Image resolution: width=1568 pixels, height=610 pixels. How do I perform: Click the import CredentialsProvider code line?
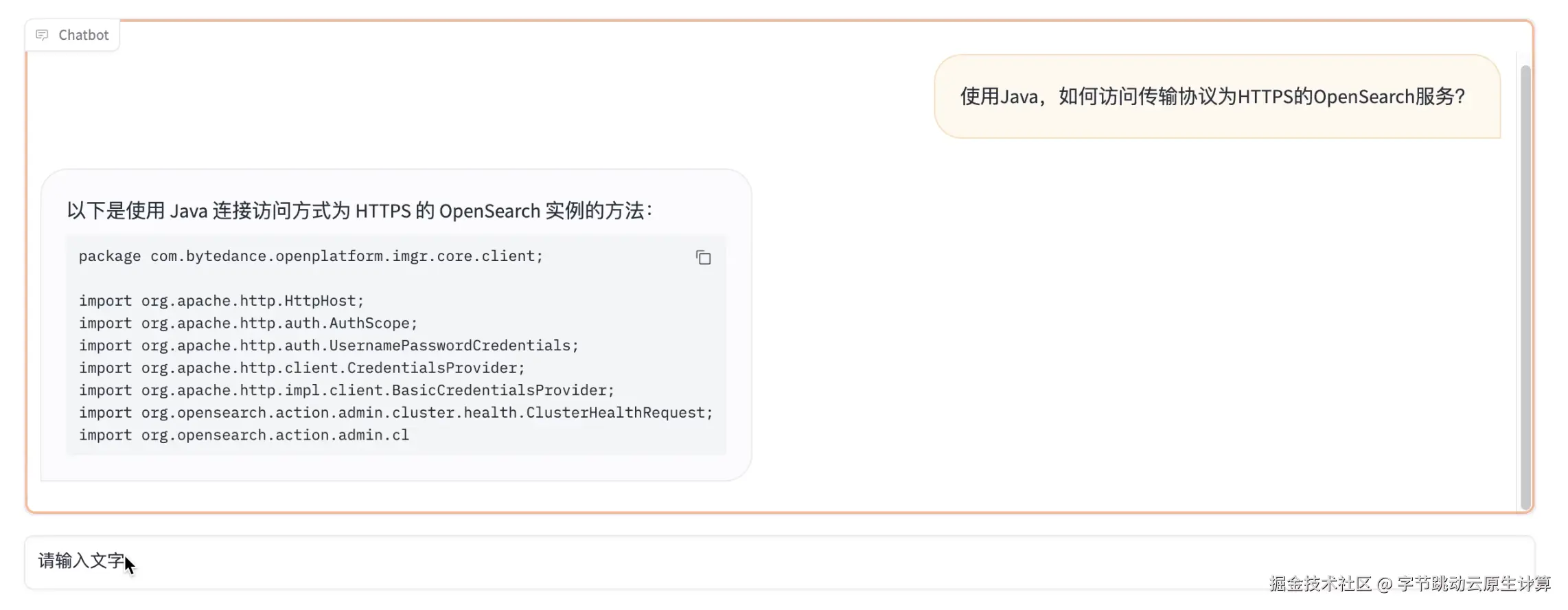pyautogui.click(x=301, y=368)
